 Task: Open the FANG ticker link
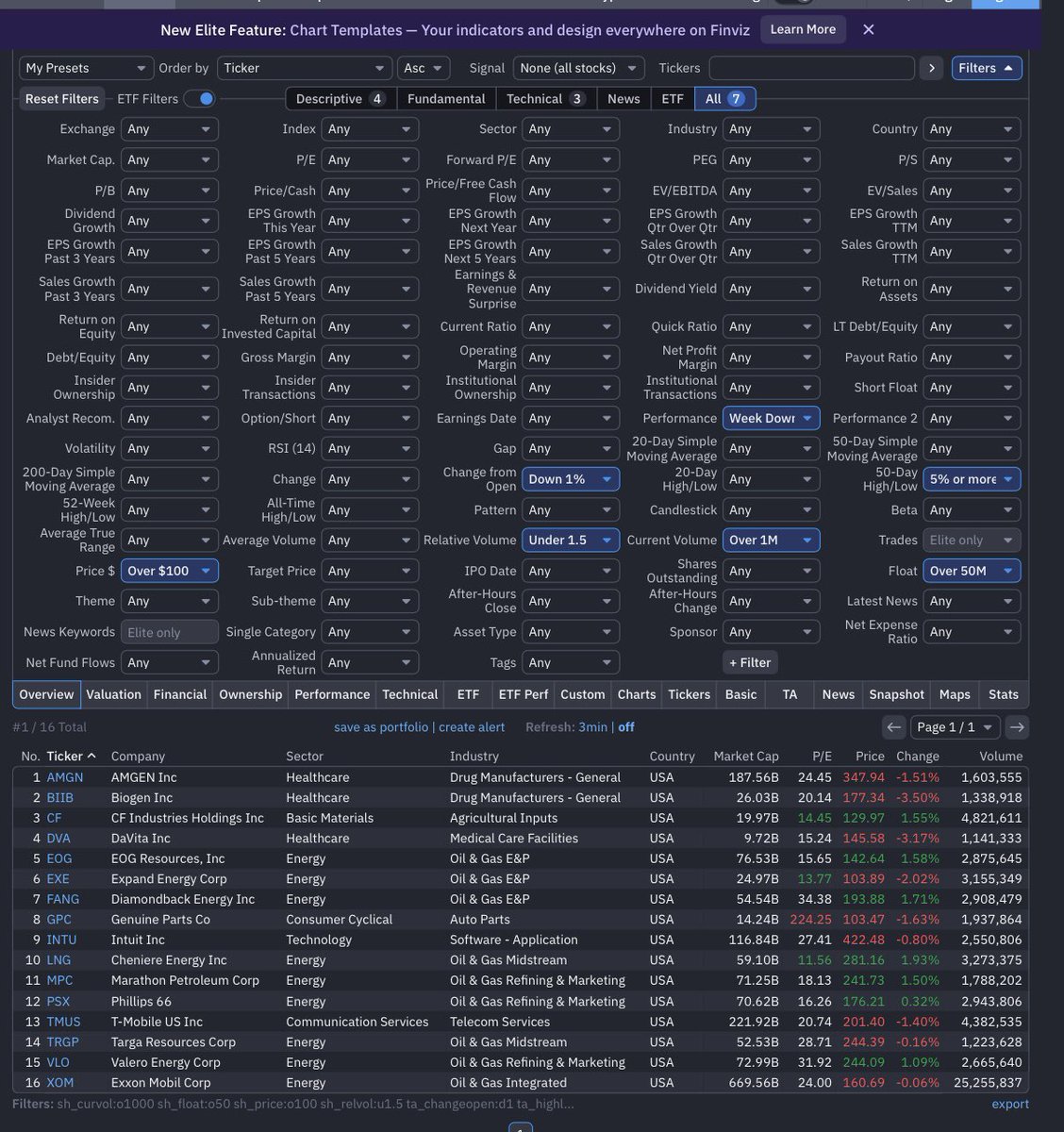(x=62, y=899)
